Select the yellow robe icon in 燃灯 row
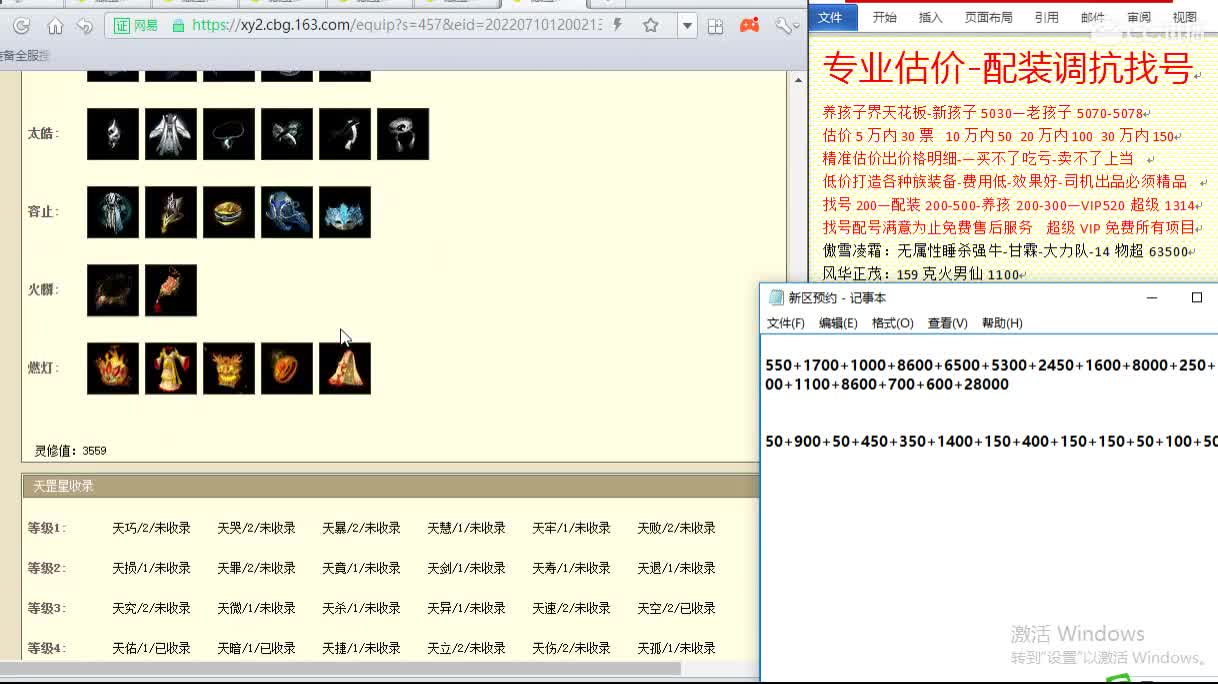The width and height of the screenshot is (1218, 684). point(171,368)
